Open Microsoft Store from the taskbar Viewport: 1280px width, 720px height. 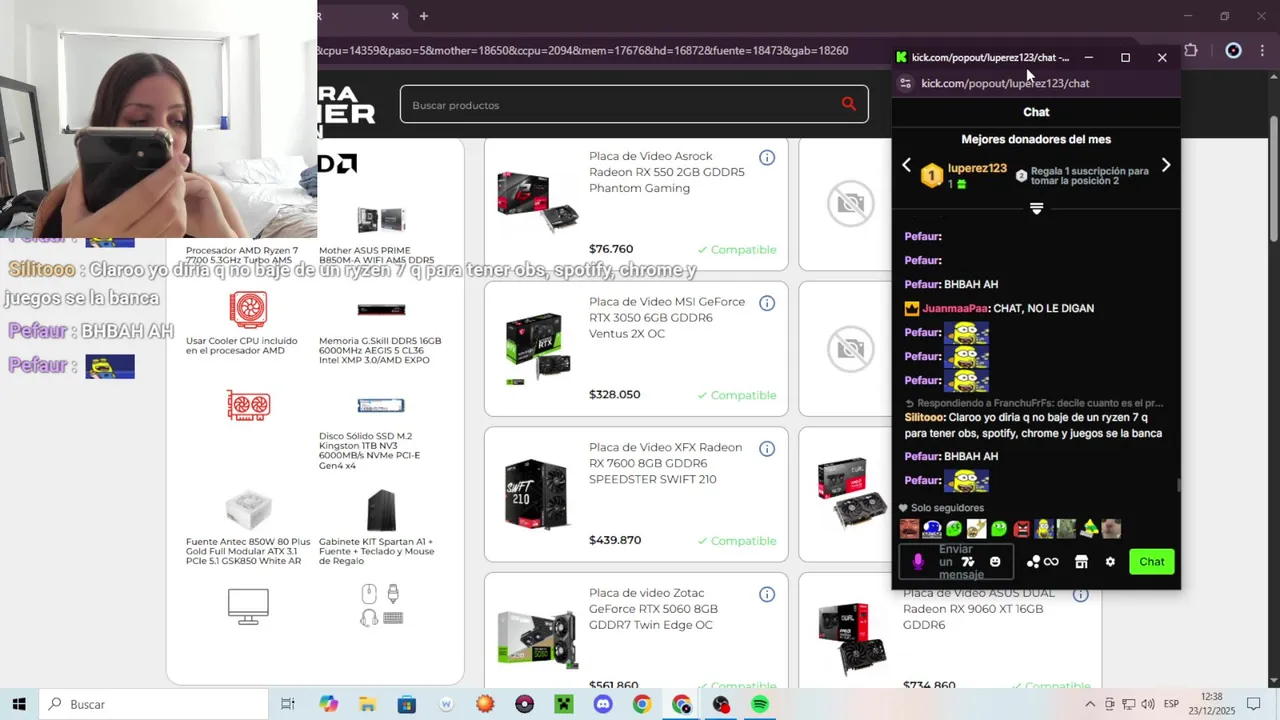tap(406, 704)
